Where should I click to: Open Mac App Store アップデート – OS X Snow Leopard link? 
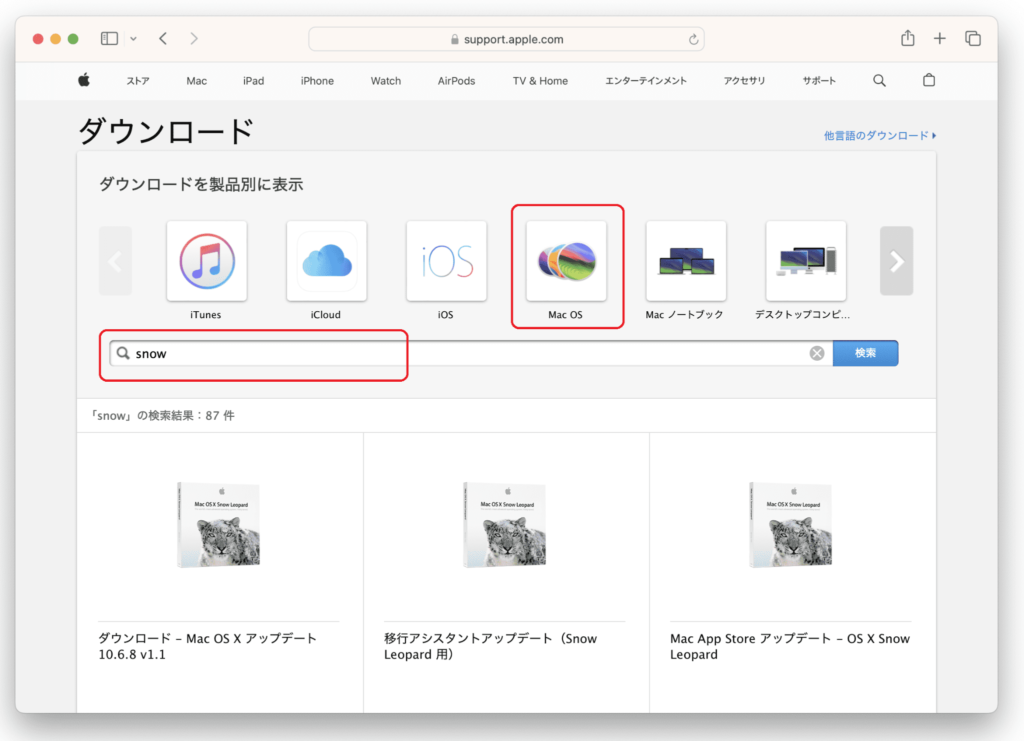790,646
